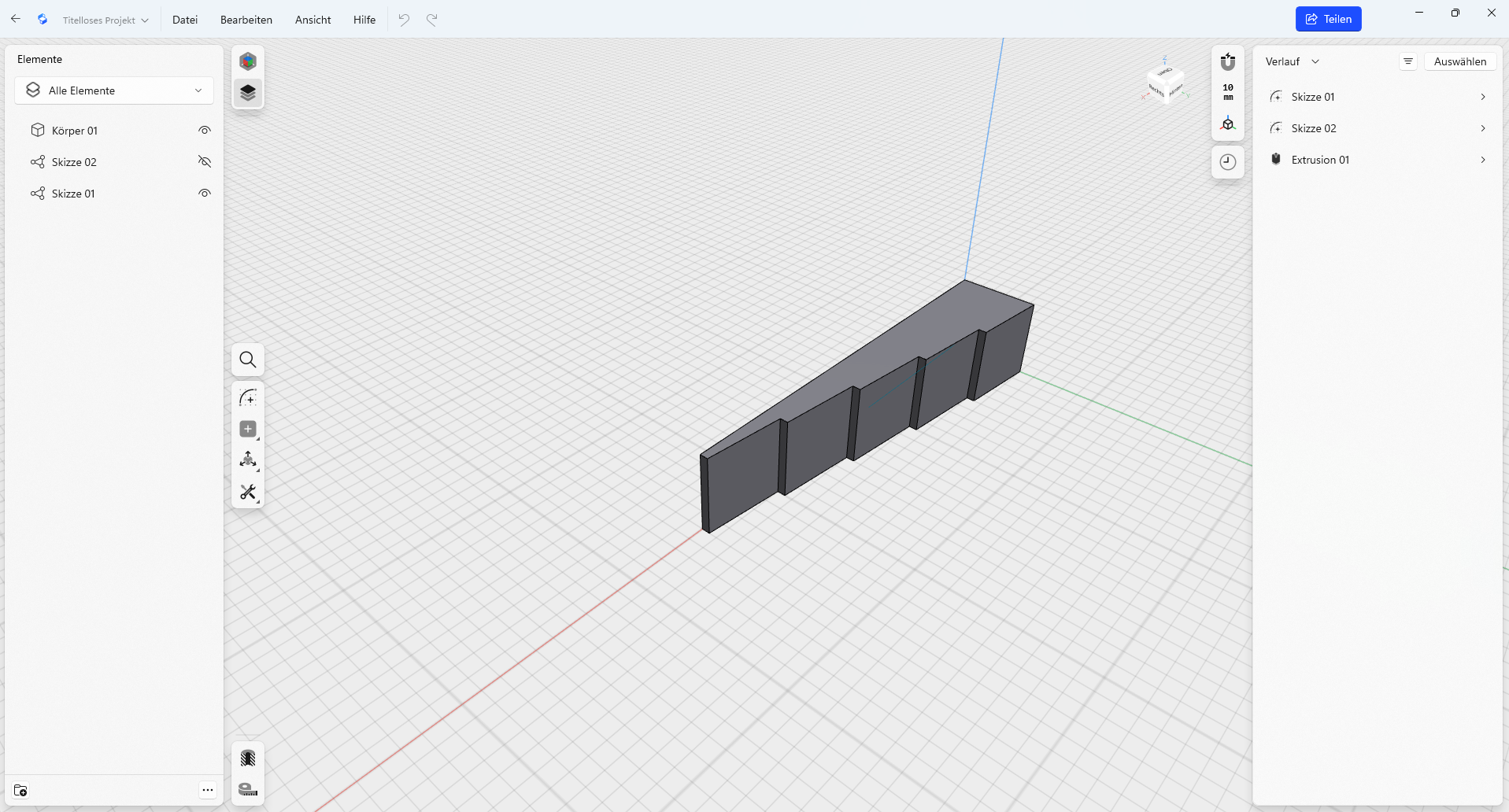Redo the last action

432,20
